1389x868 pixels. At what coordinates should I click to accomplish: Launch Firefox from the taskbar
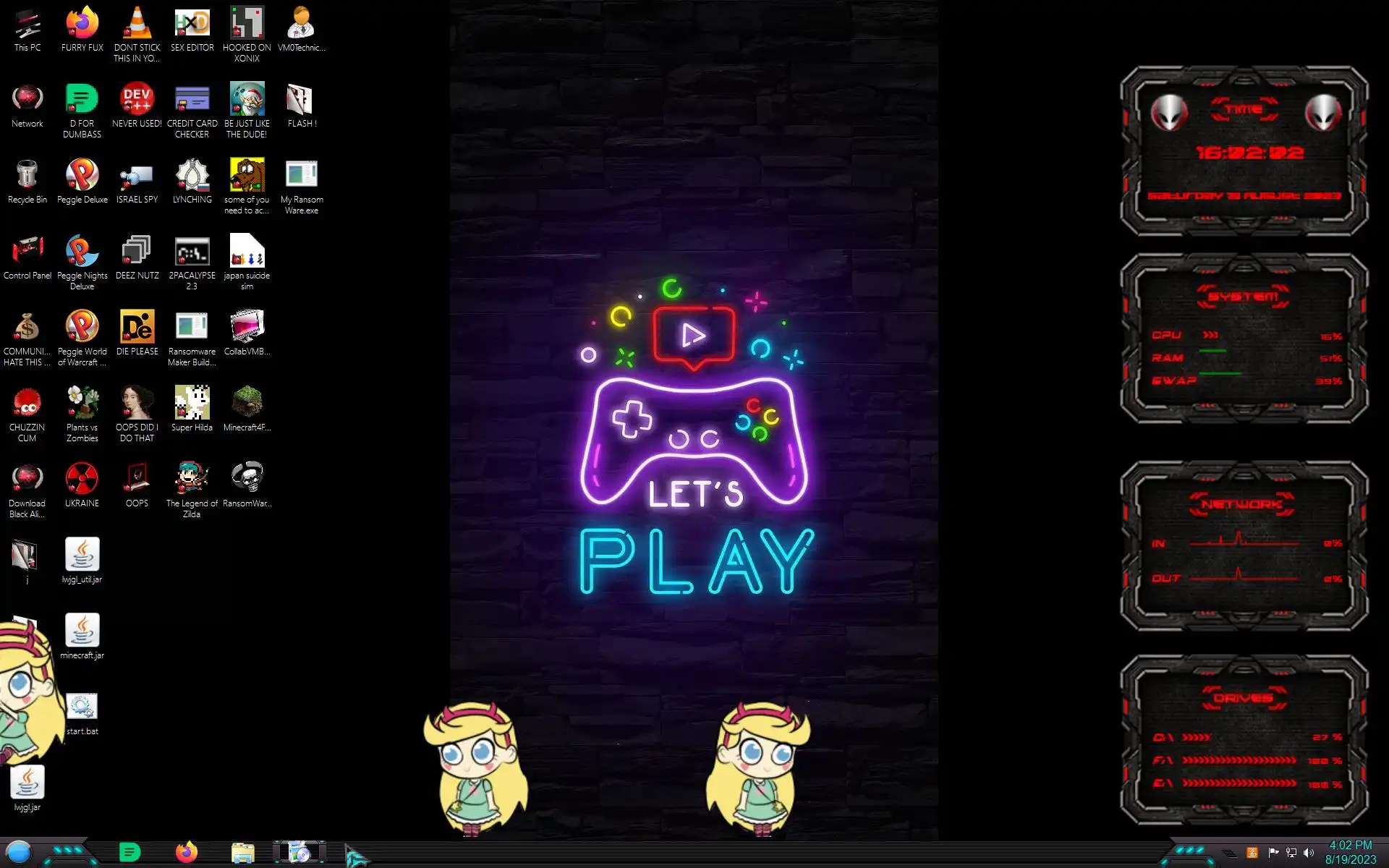187,852
